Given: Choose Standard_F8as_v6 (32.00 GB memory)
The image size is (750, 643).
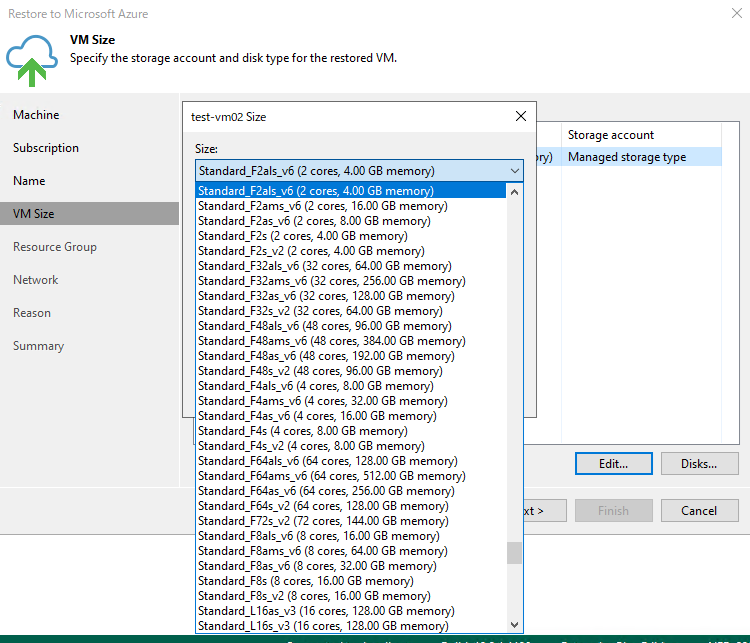Looking at the screenshot, I should click(351, 565).
